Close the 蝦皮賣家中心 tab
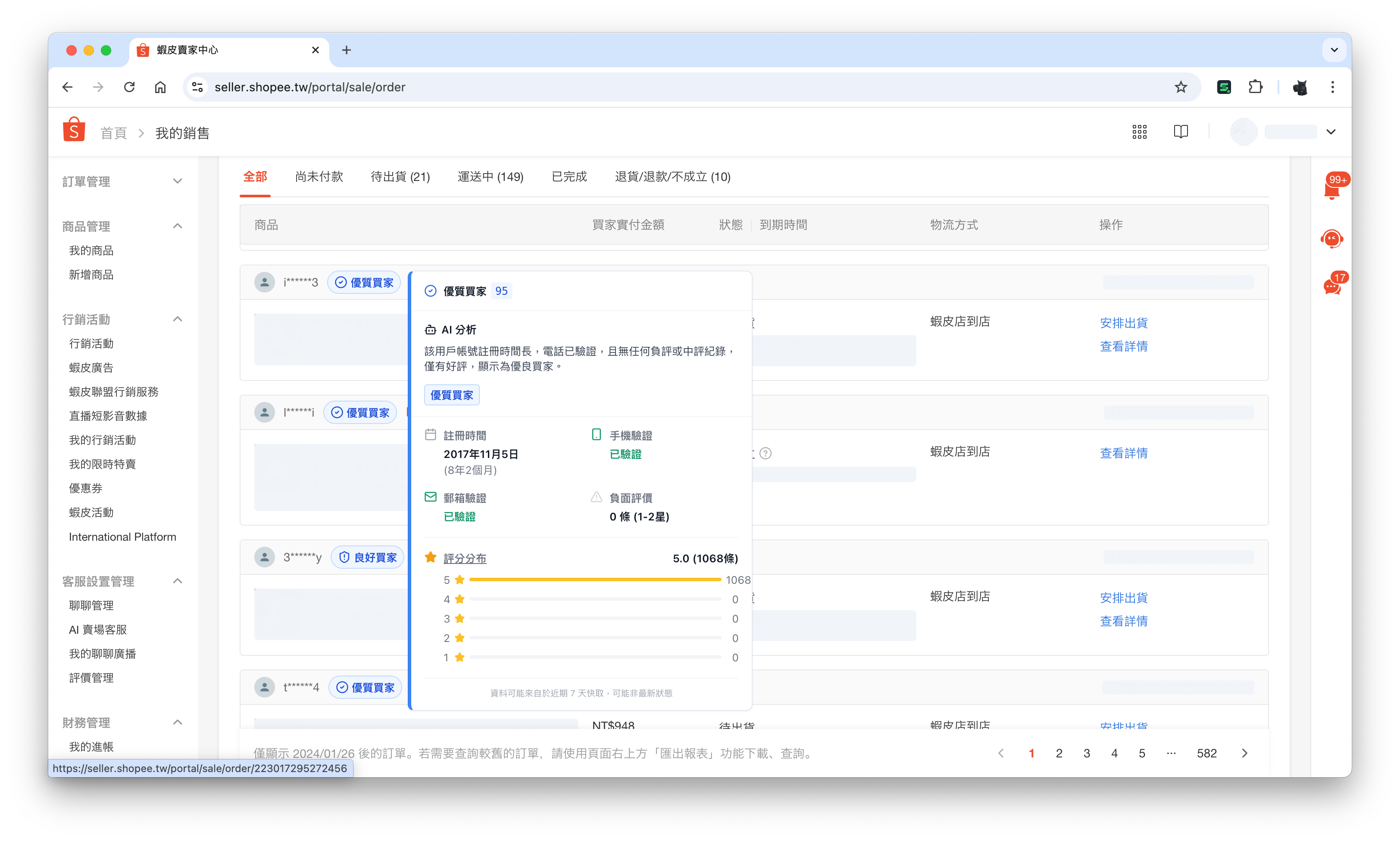1400x841 pixels. [316, 50]
